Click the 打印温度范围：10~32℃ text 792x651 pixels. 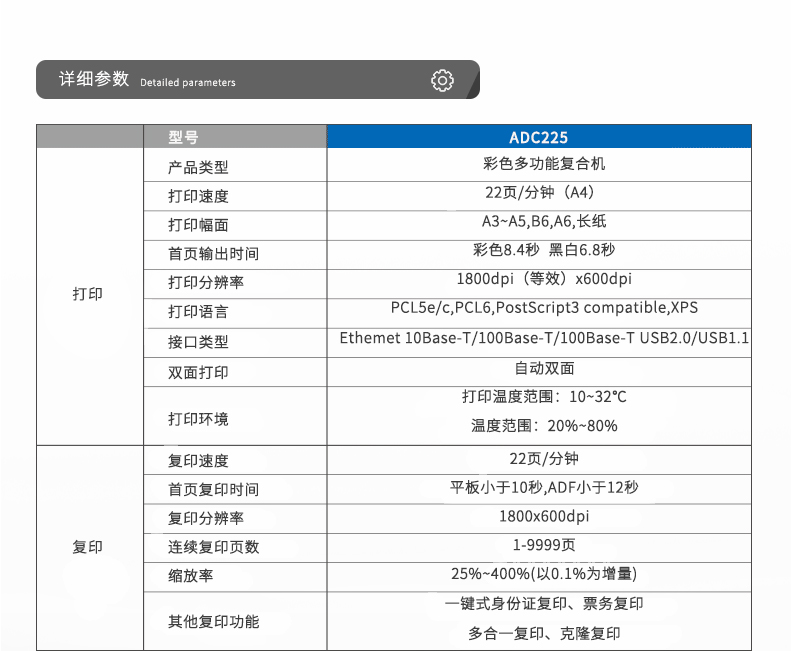(x=544, y=397)
